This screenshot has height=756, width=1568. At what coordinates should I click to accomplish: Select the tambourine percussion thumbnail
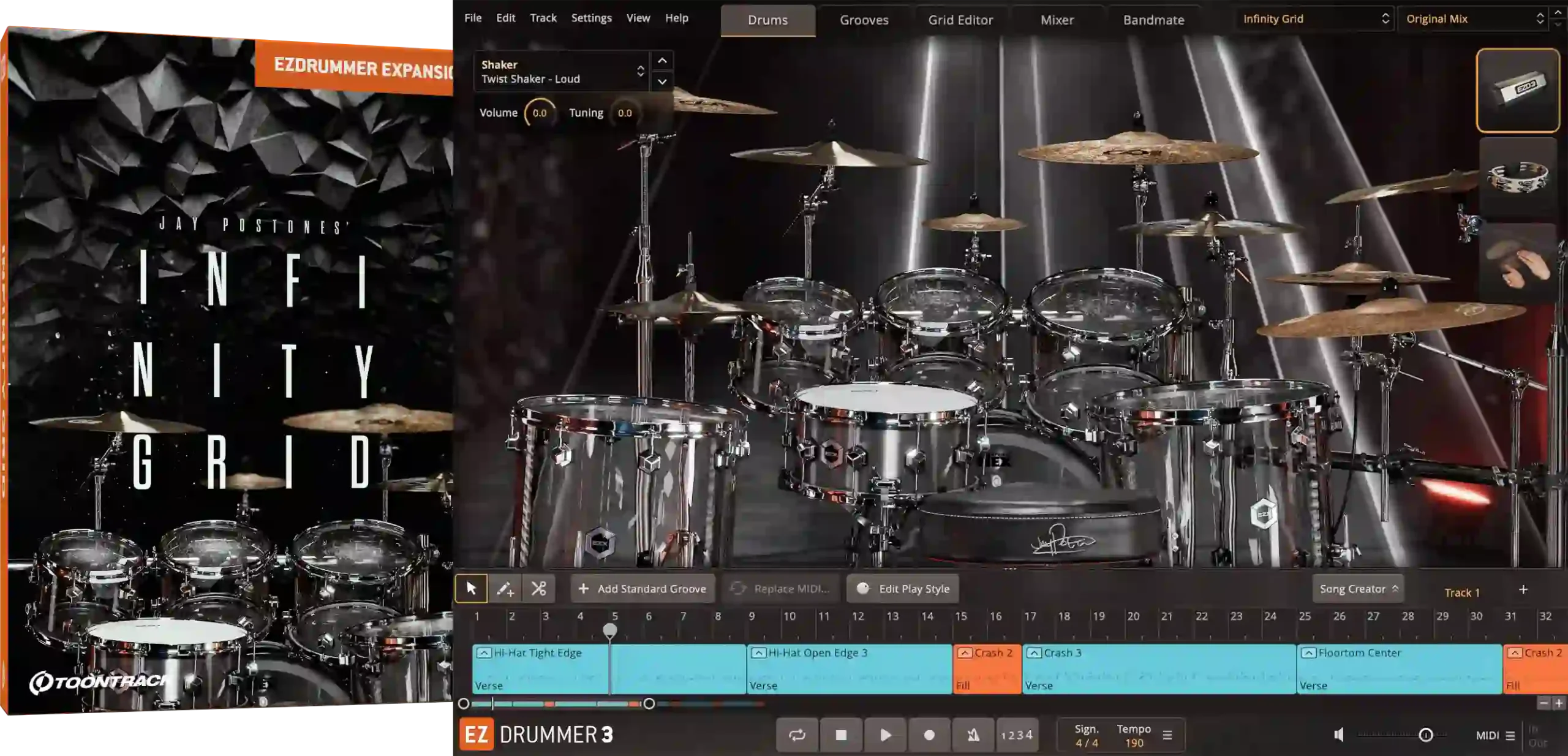coord(1518,178)
